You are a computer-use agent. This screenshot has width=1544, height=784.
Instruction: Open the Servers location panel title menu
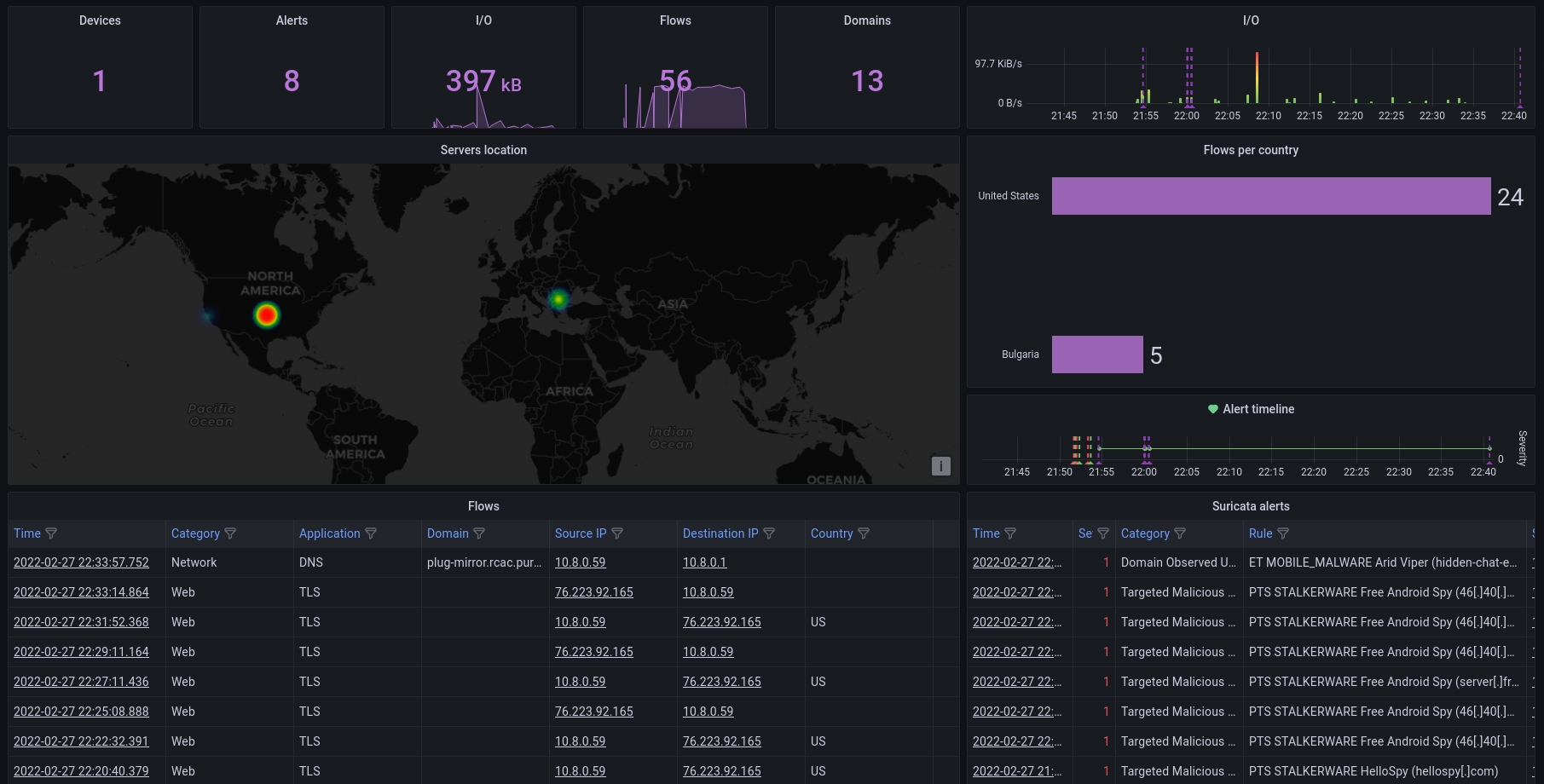pos(483,150)
